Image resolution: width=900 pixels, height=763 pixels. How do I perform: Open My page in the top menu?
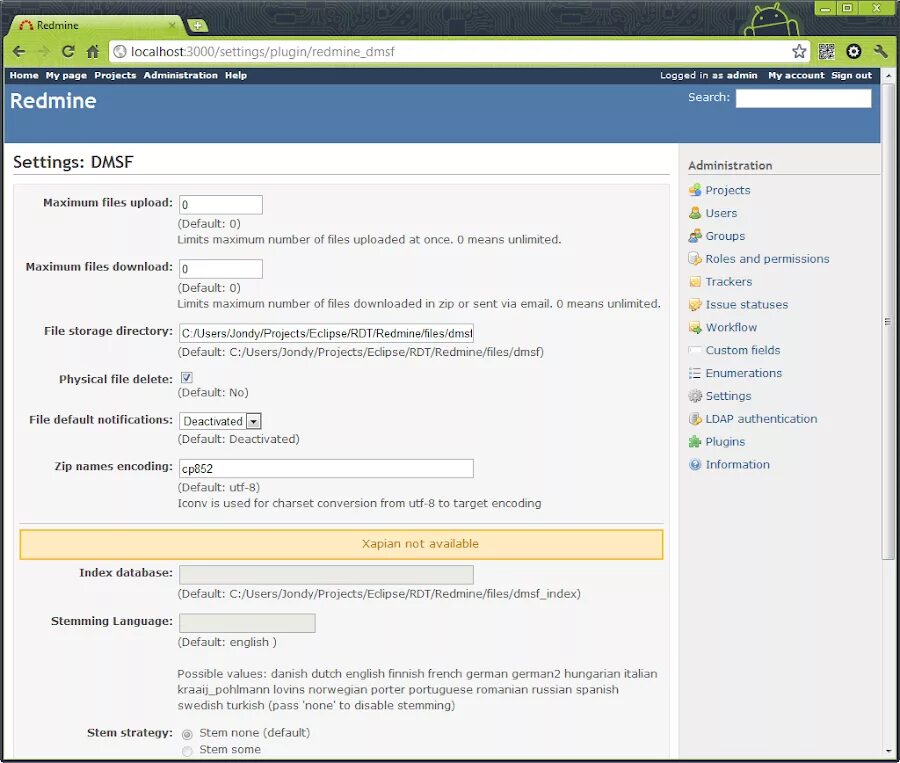click(x=66, y=75)
